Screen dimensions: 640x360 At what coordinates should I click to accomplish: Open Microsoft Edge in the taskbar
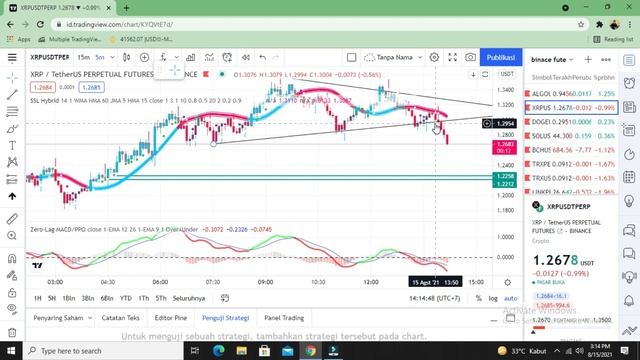pos(218,351)
